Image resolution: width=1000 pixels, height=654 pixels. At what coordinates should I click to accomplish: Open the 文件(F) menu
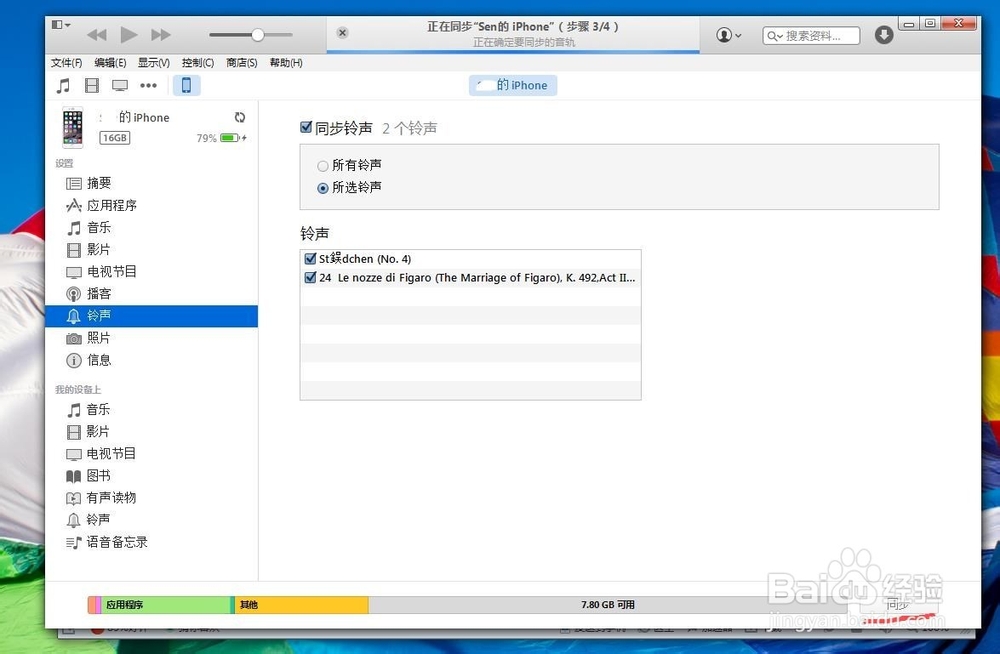66,63
